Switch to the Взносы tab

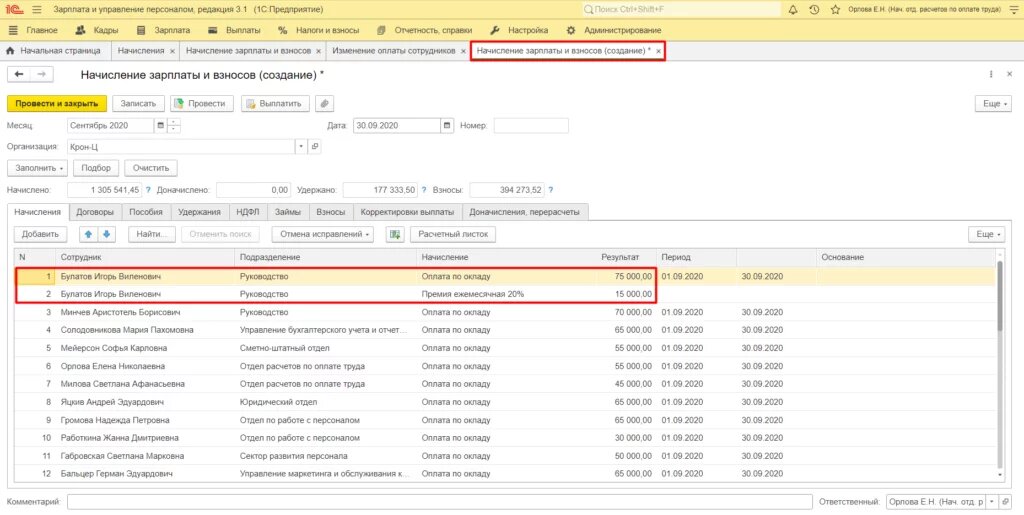330,211
